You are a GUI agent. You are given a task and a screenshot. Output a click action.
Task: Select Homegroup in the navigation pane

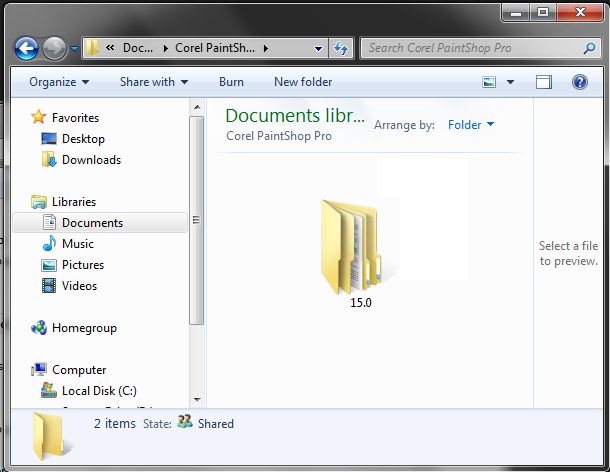(84, 328)
